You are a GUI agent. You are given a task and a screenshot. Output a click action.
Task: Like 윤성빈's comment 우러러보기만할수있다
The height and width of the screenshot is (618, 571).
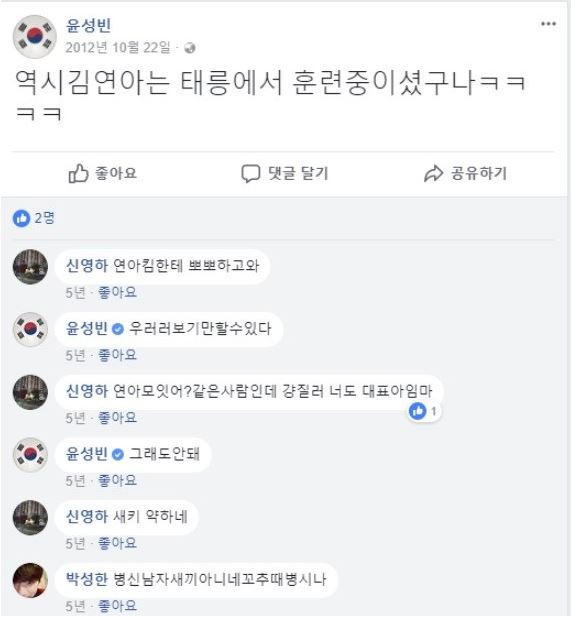(x=117, y=355)
